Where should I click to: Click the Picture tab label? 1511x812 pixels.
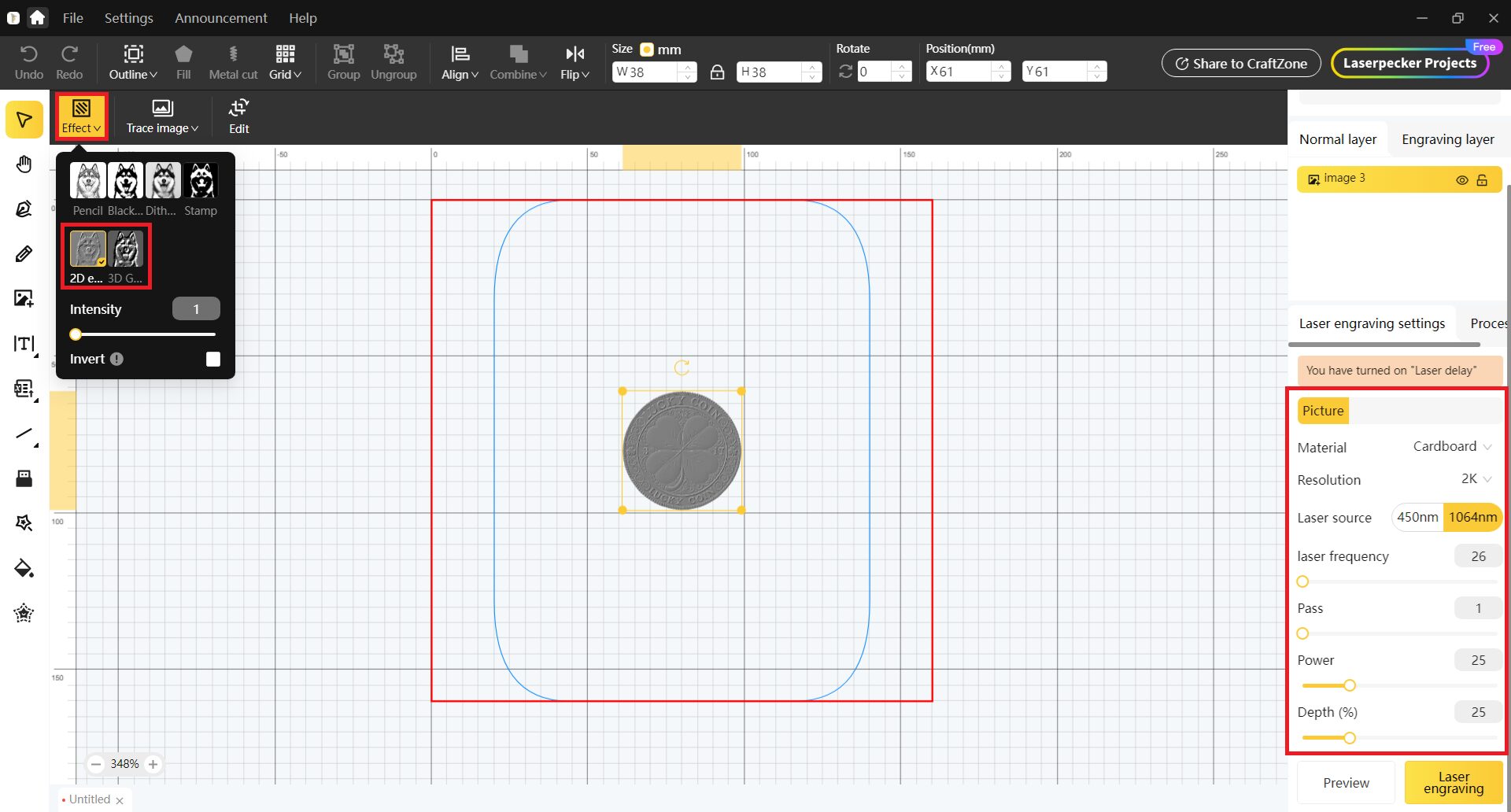(x=1323, y=411)
